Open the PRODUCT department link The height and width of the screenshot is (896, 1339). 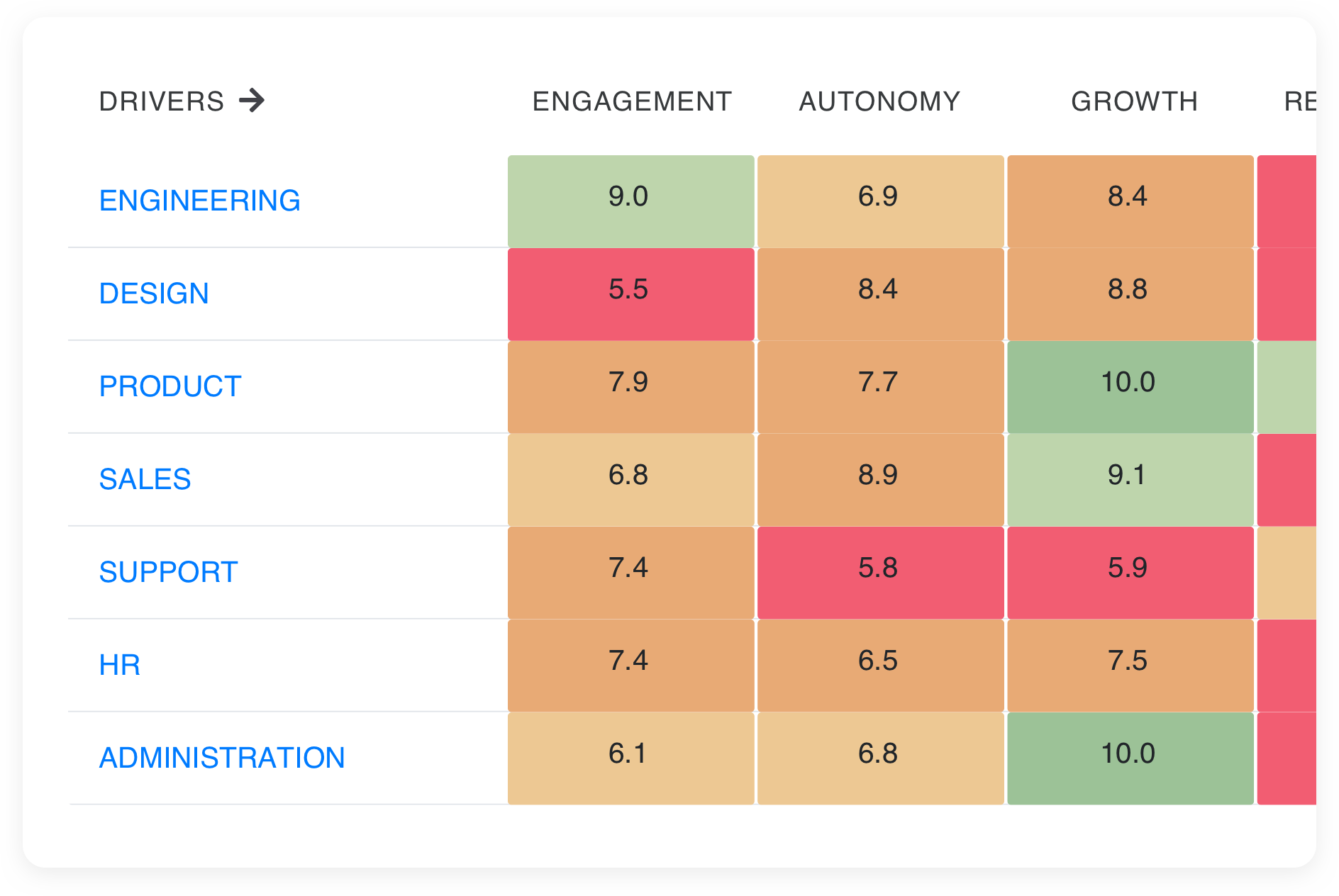168,386
